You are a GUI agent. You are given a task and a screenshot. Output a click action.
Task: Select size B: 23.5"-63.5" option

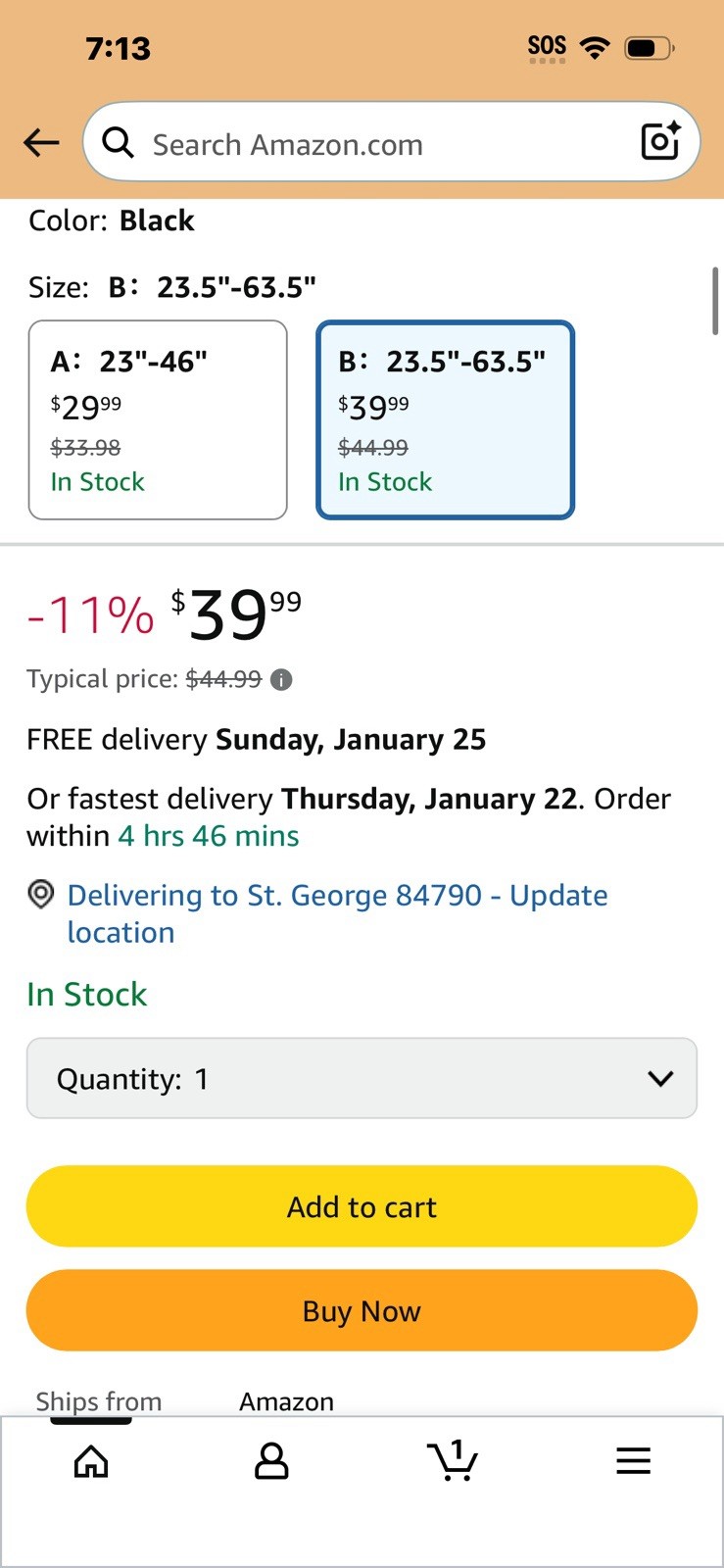tap(445, 419)
